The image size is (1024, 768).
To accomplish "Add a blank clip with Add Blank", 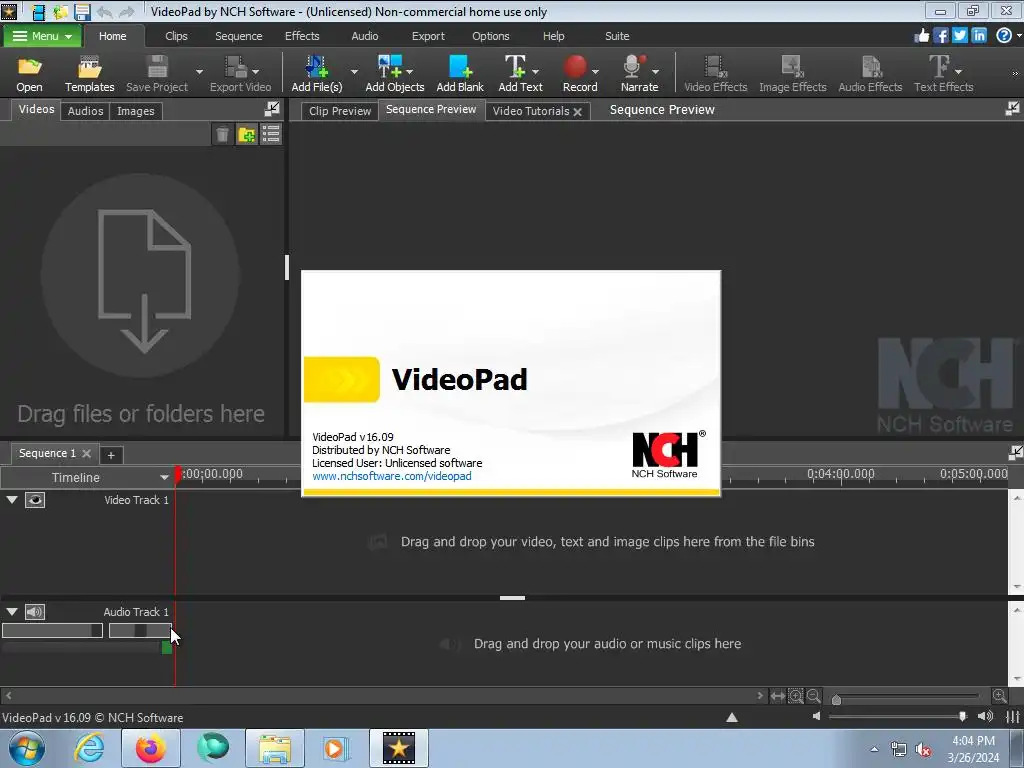I will [460, 67].
